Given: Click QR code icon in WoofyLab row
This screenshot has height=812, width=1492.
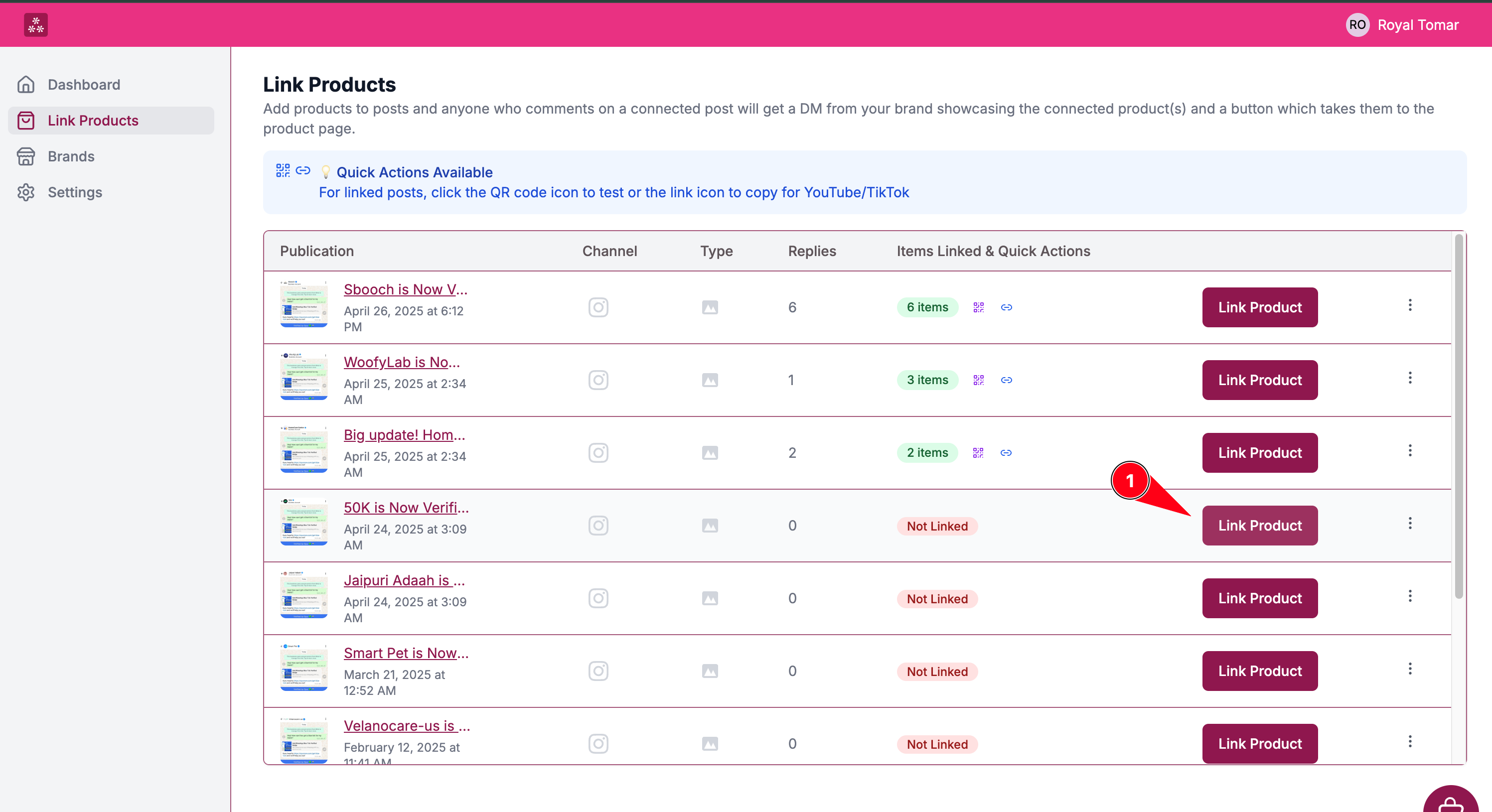Looking at the screenshot, I should pos(978,380).
